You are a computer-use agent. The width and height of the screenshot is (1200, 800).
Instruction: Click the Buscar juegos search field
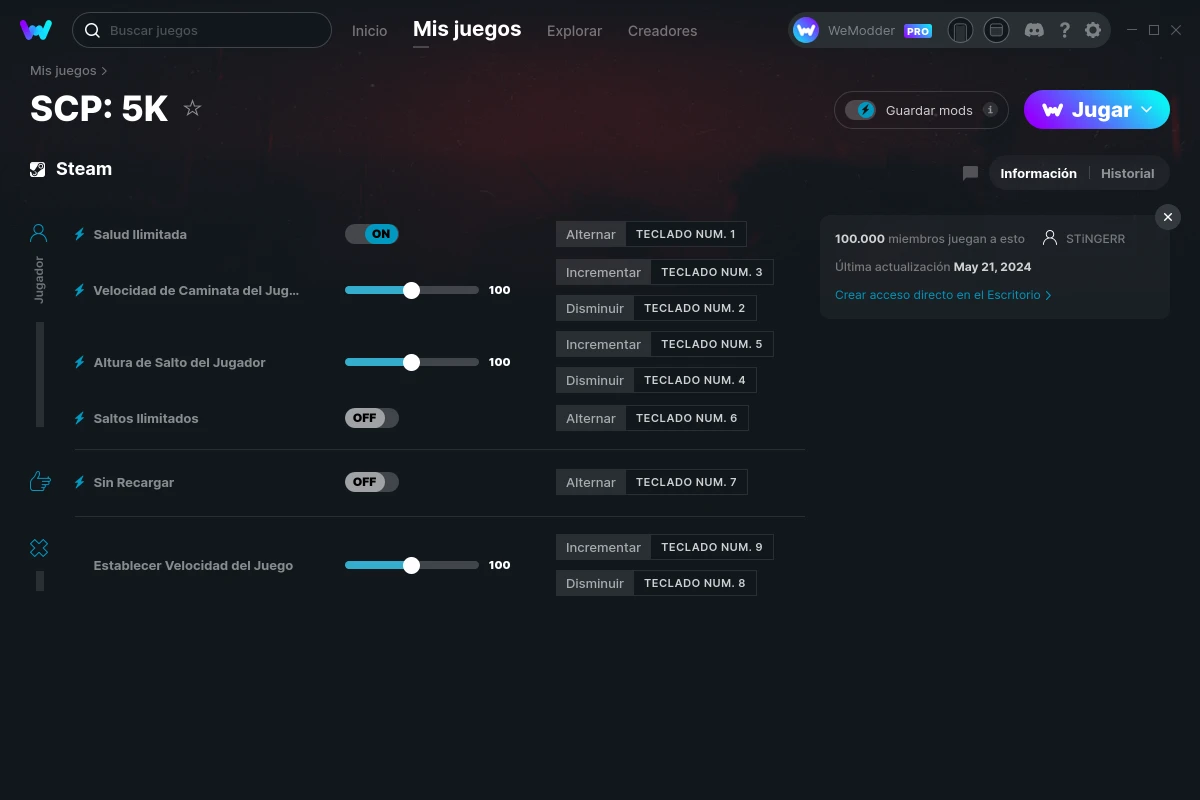[200, 30]
